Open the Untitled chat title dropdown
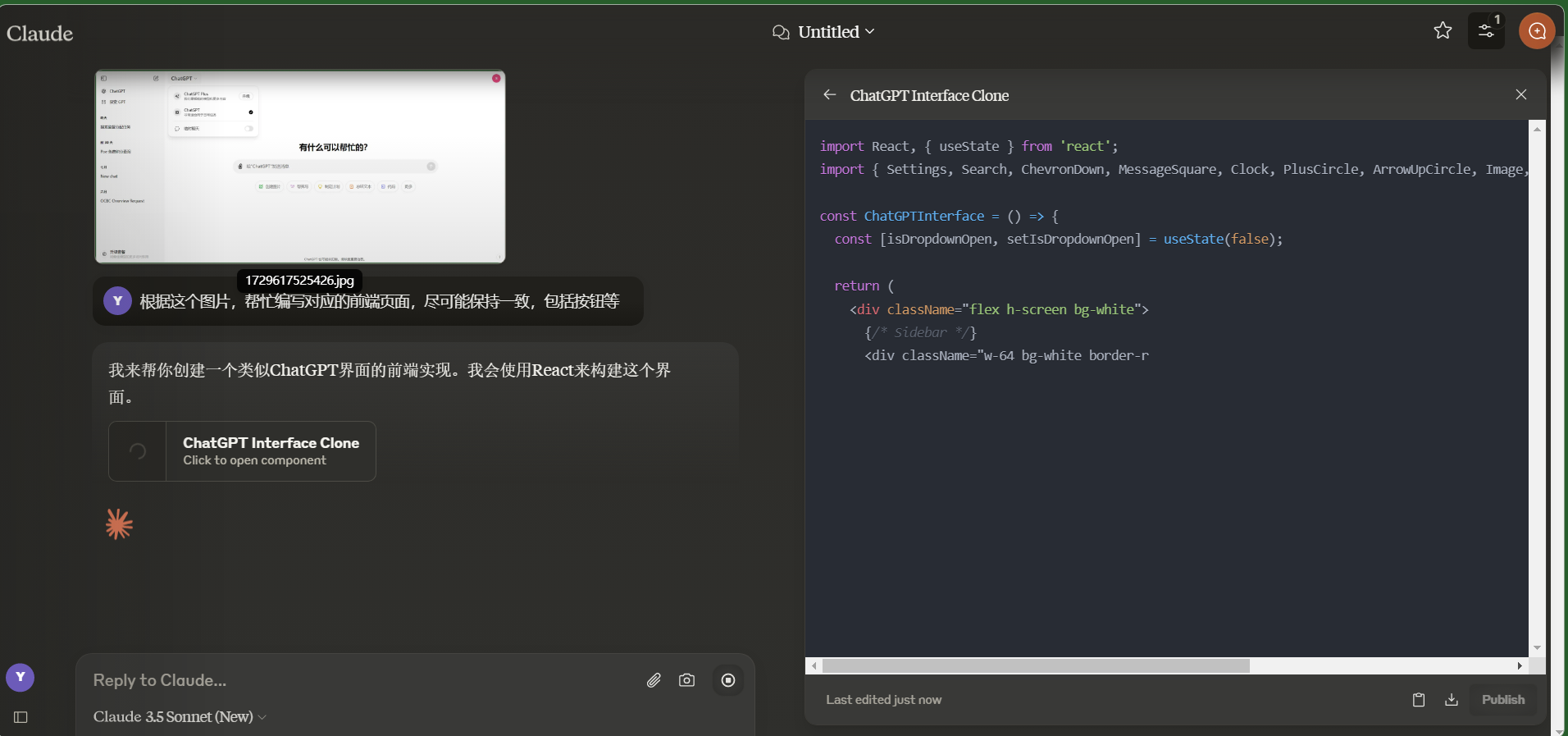 coord(836,32)
